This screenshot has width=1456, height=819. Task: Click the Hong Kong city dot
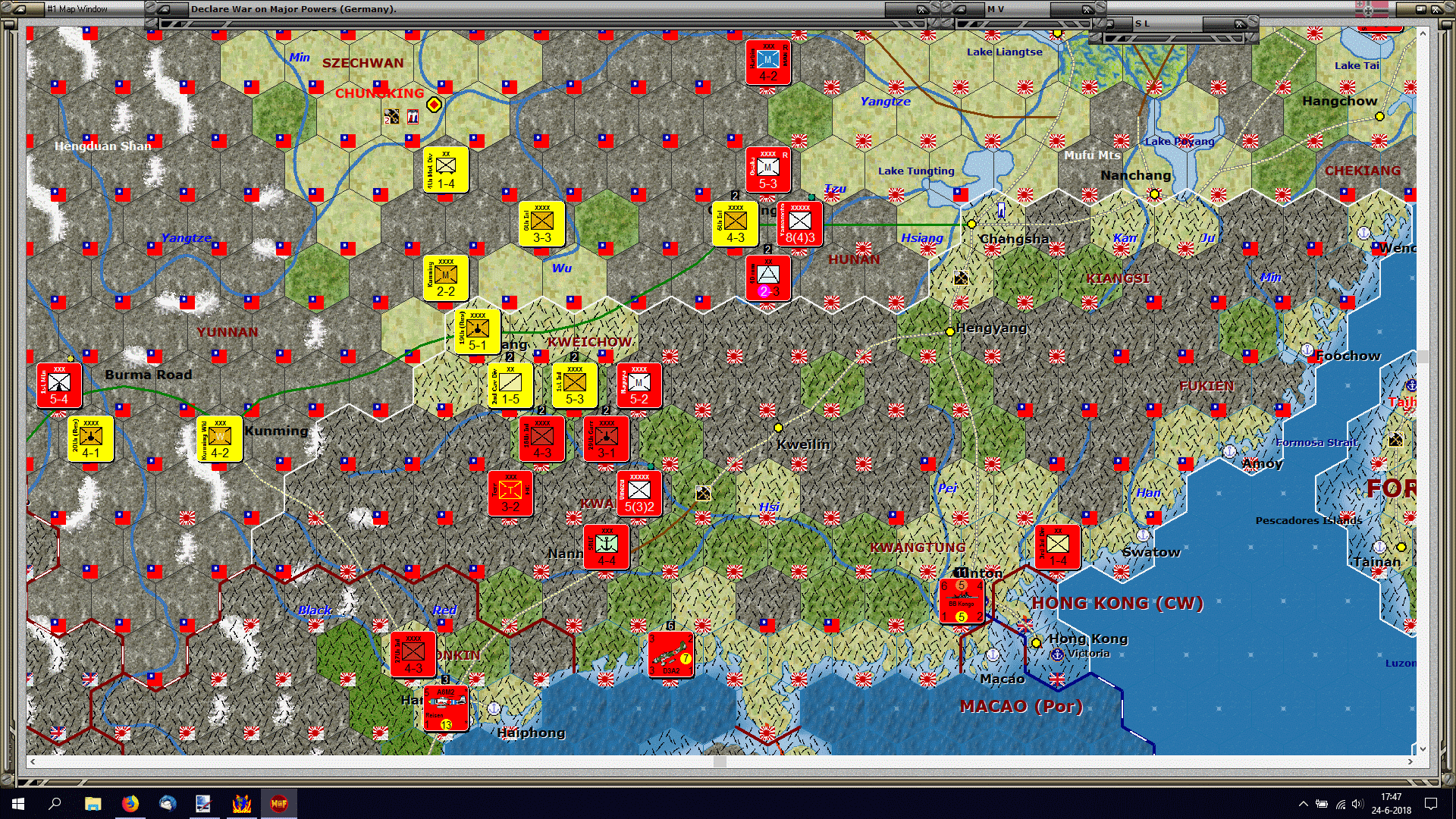(1036, 642)
